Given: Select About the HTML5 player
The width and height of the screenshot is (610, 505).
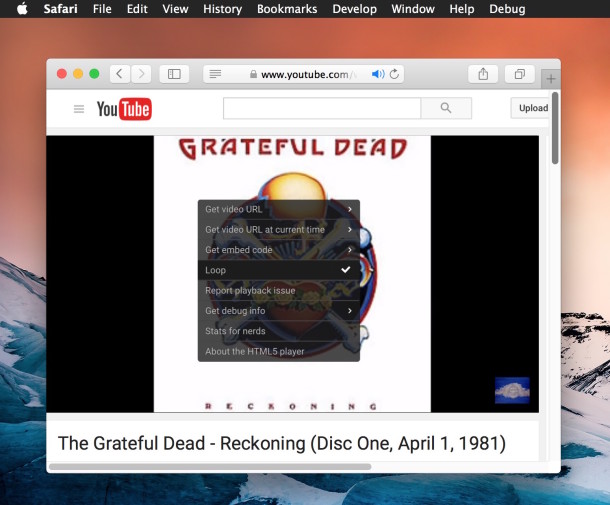Looking at the screenshot, I should (279, 351).
